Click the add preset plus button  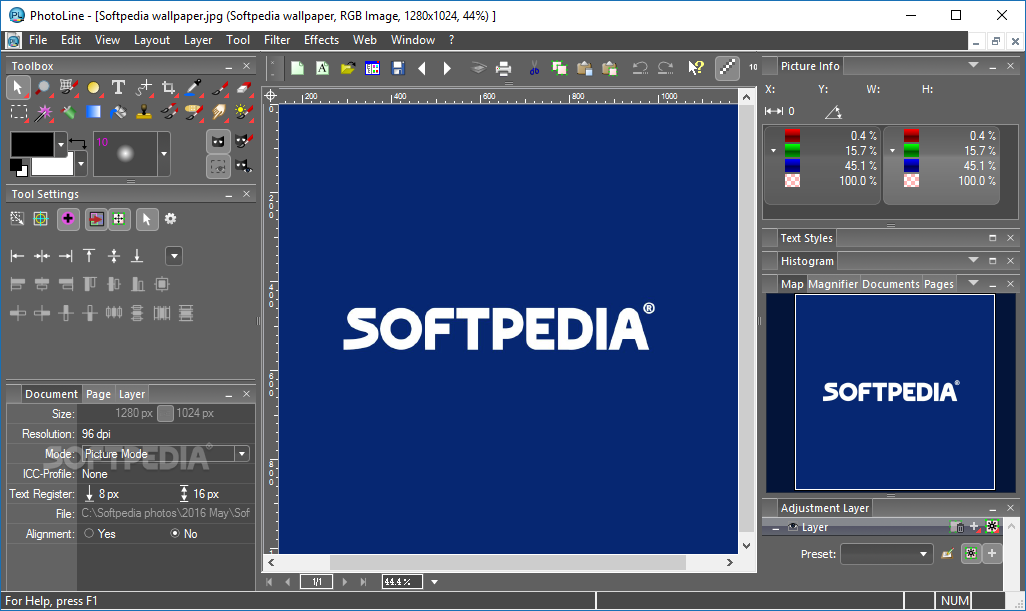click(x=992, y=553)
